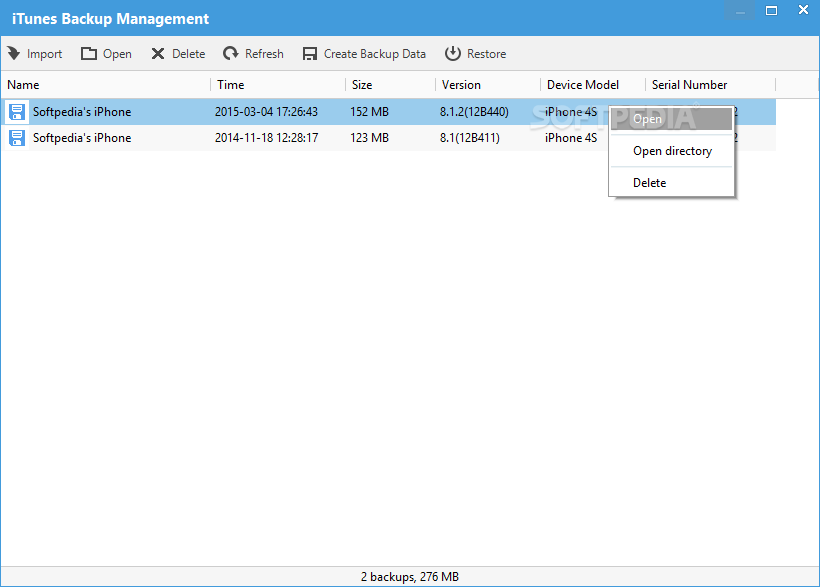Click the version 8.1.2(12B440) cell
Viewport: 820px width, 587px height.
(x=474, y=112)
